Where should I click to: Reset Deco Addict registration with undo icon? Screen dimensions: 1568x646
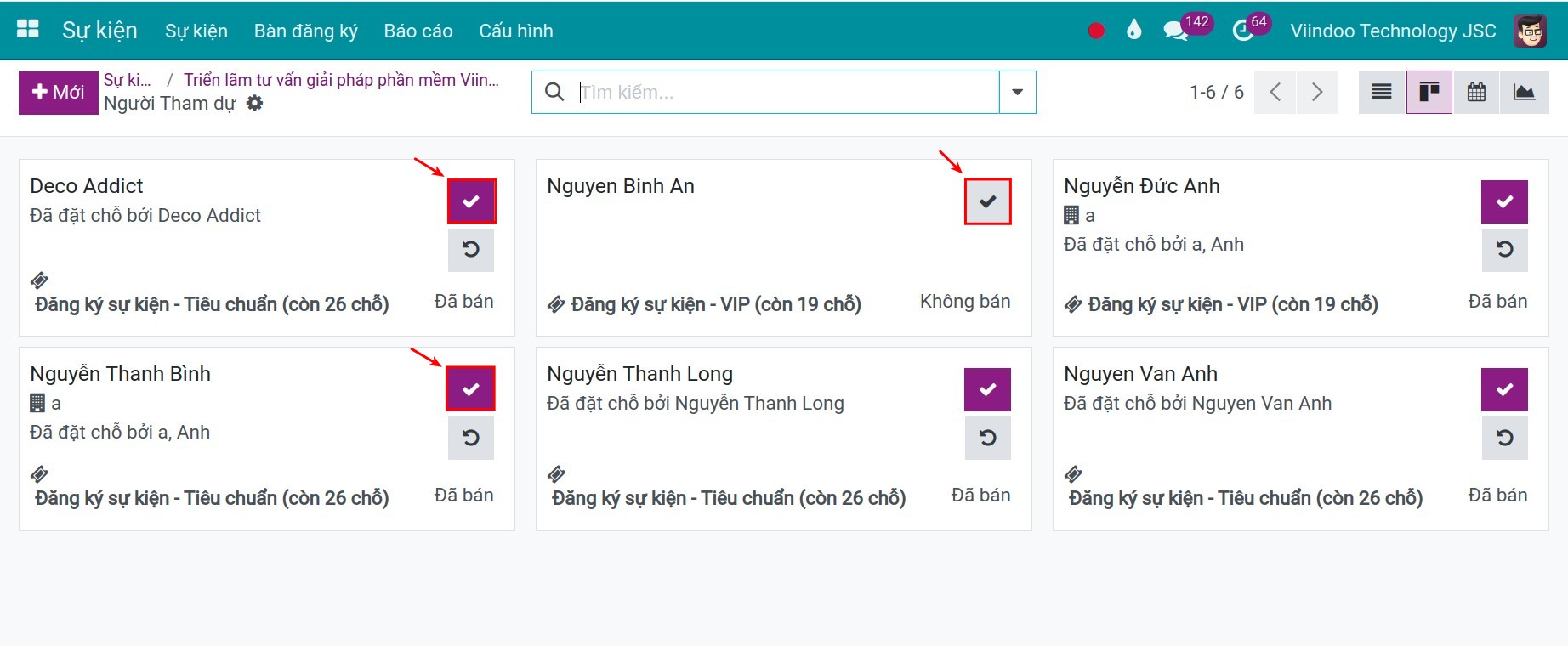pyautogui.click(x=471, y=249)
